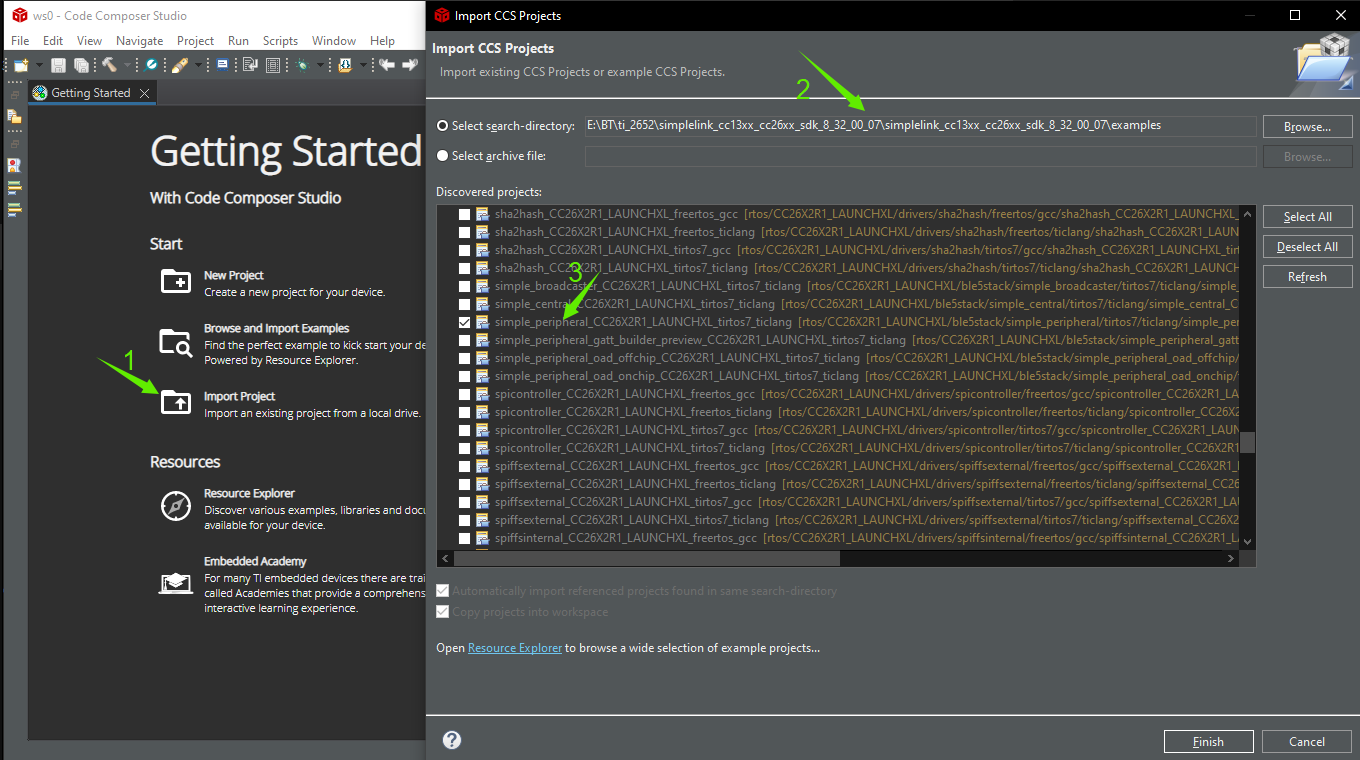This screenshot has height=760, width=1360.
Task: Click the Forward arrow toolbar icon
Action: pos(410,65)
